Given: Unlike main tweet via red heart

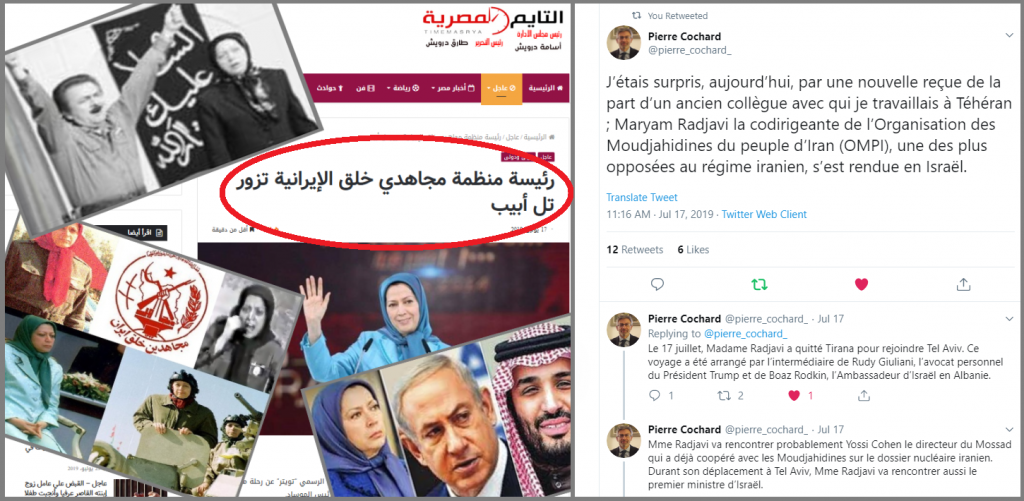Looking at the screenshot, I should pos(861,284).
